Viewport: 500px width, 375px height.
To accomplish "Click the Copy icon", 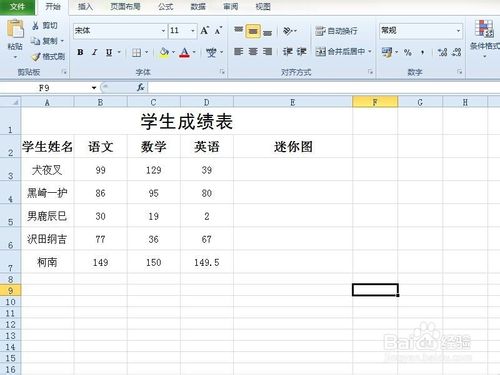I will point(36,41).
